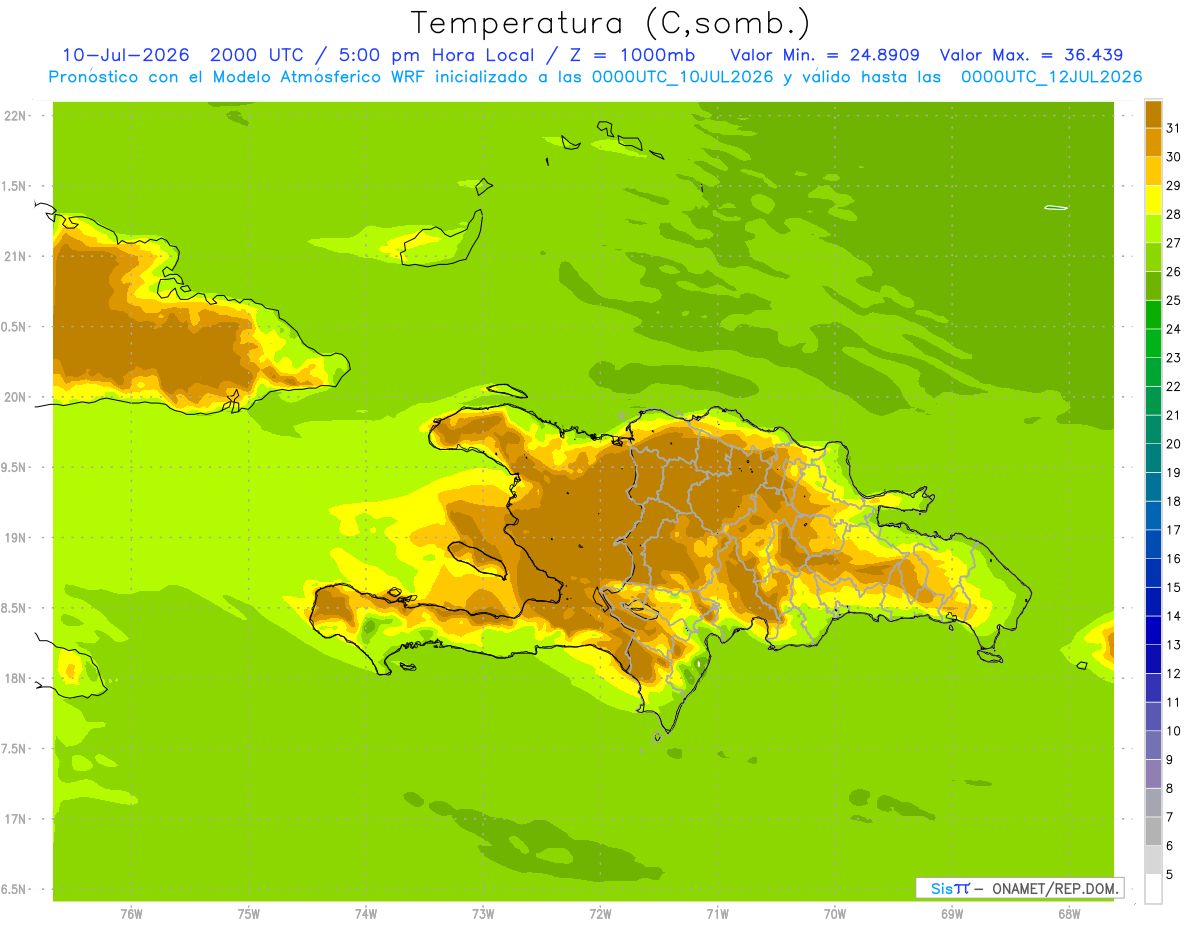Pick dark brown legend swatch above 31

pyautogui.click(x=1153, y=114)
